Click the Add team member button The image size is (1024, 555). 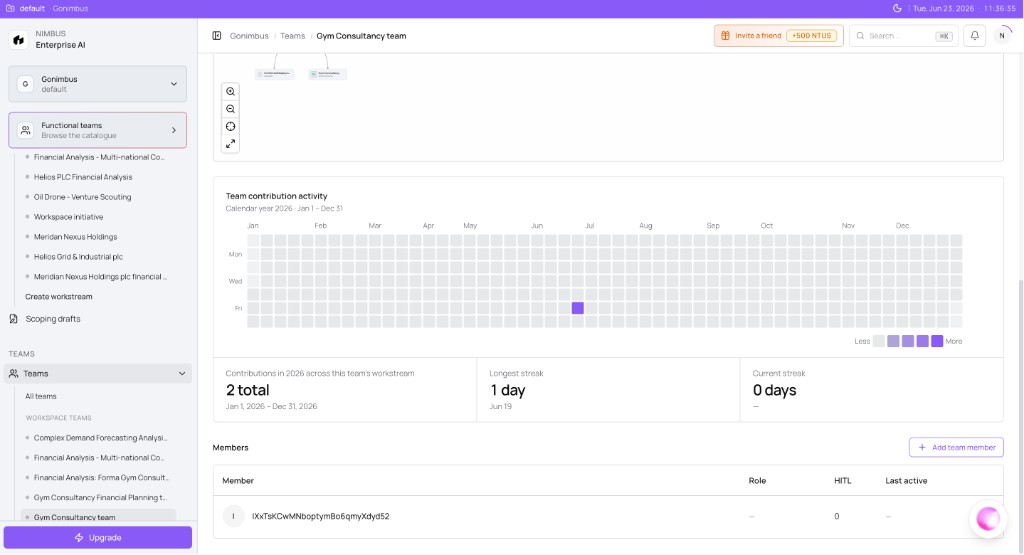pyautogui.click(x=956, y=447)
